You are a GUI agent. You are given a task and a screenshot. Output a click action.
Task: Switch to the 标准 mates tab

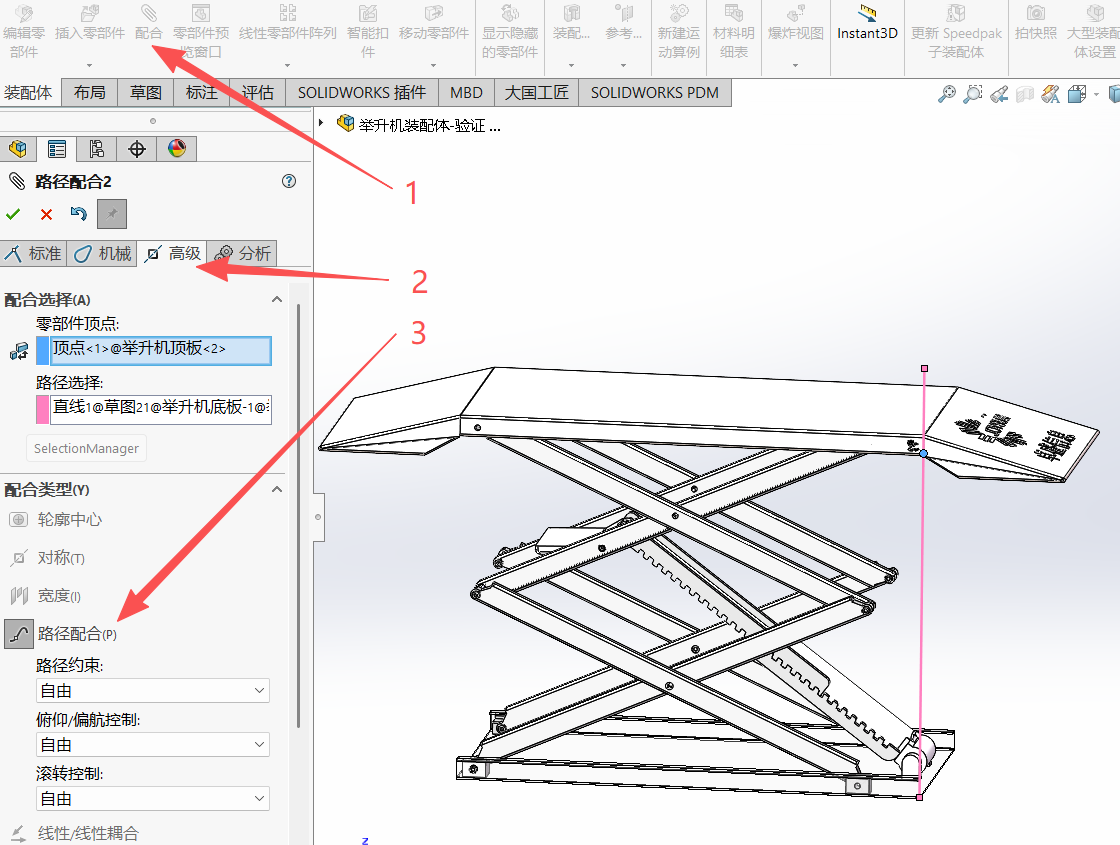click(33, 254)
